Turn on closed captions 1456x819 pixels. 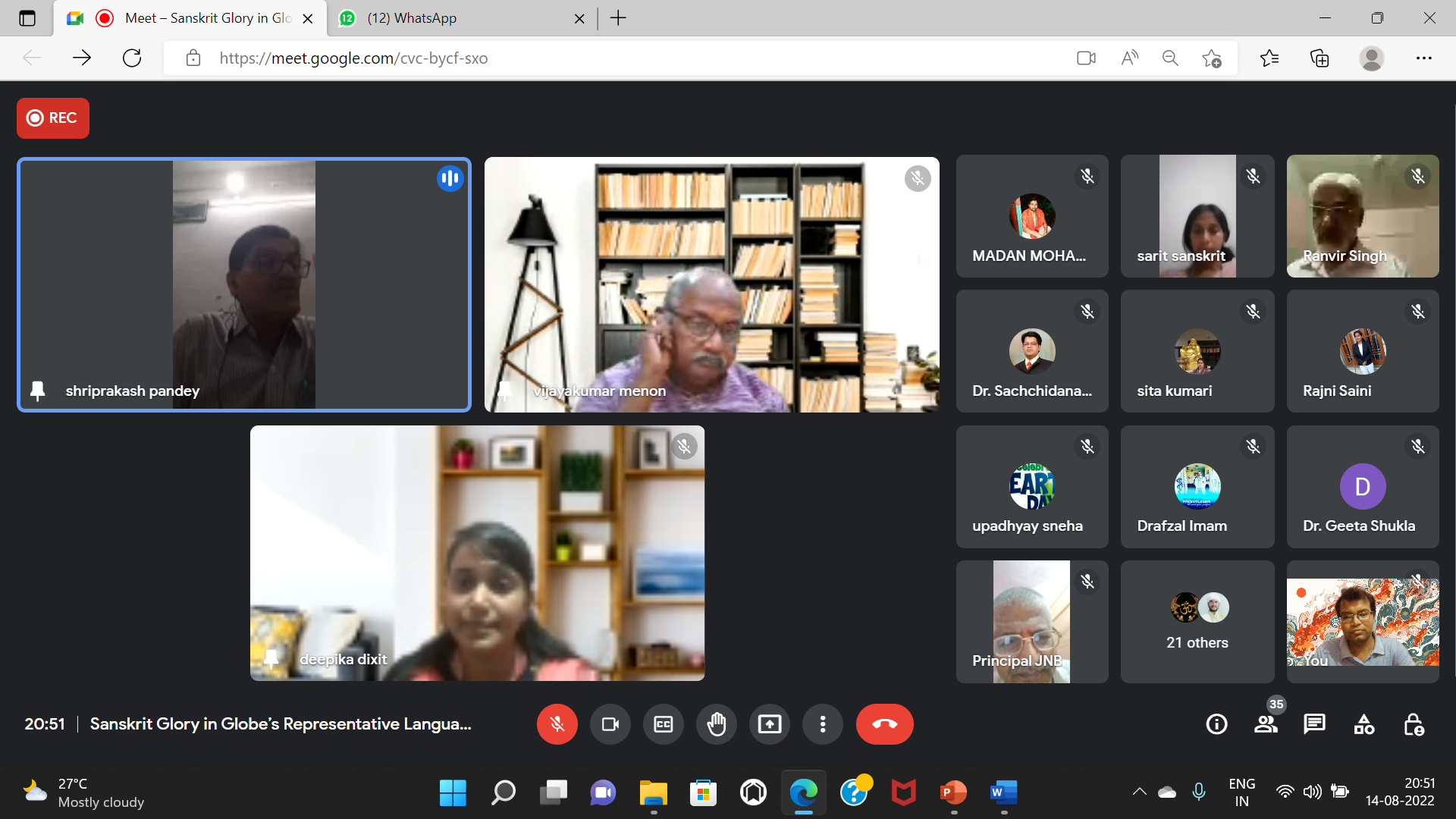tap(663, 724)
